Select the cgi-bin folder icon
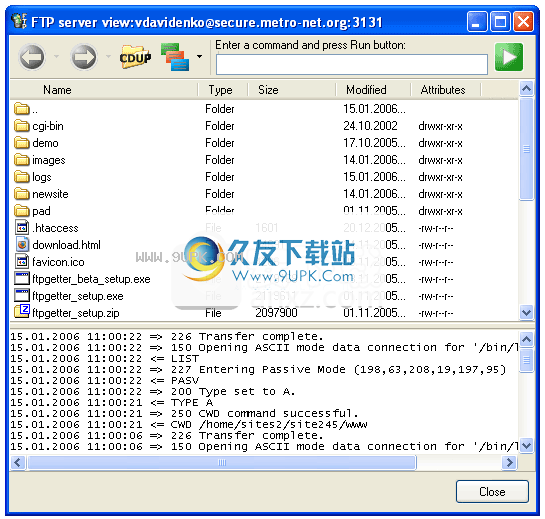 point(22,126)
